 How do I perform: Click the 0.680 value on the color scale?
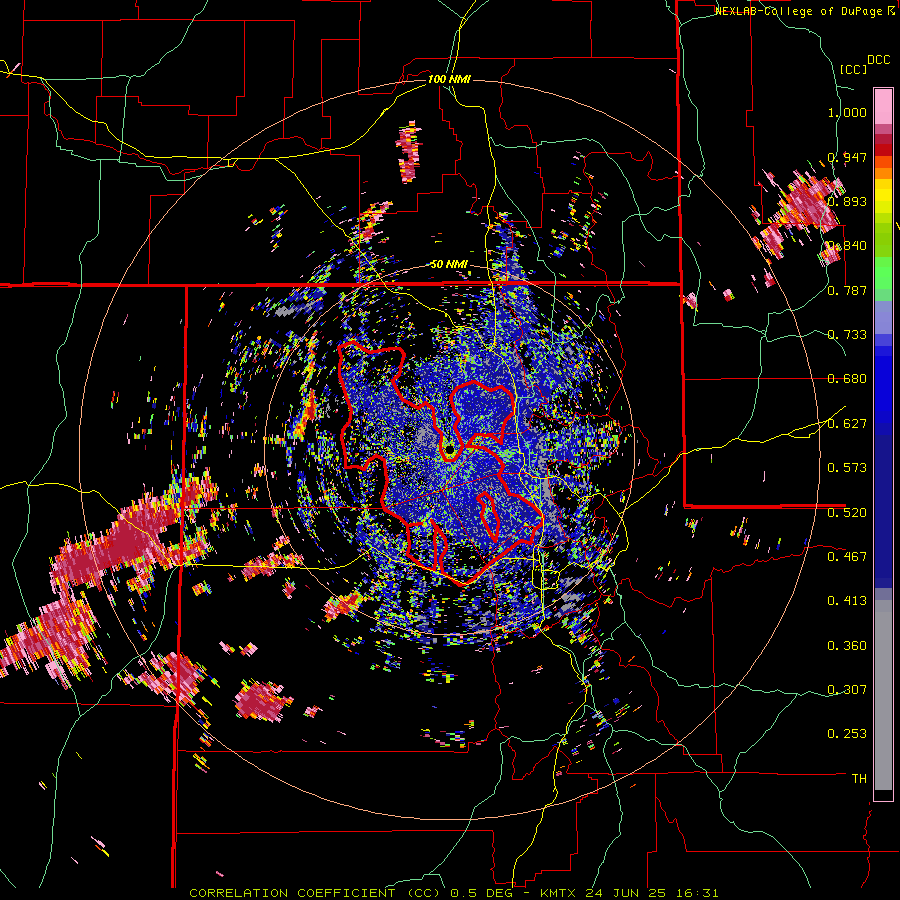pos(847,379)
